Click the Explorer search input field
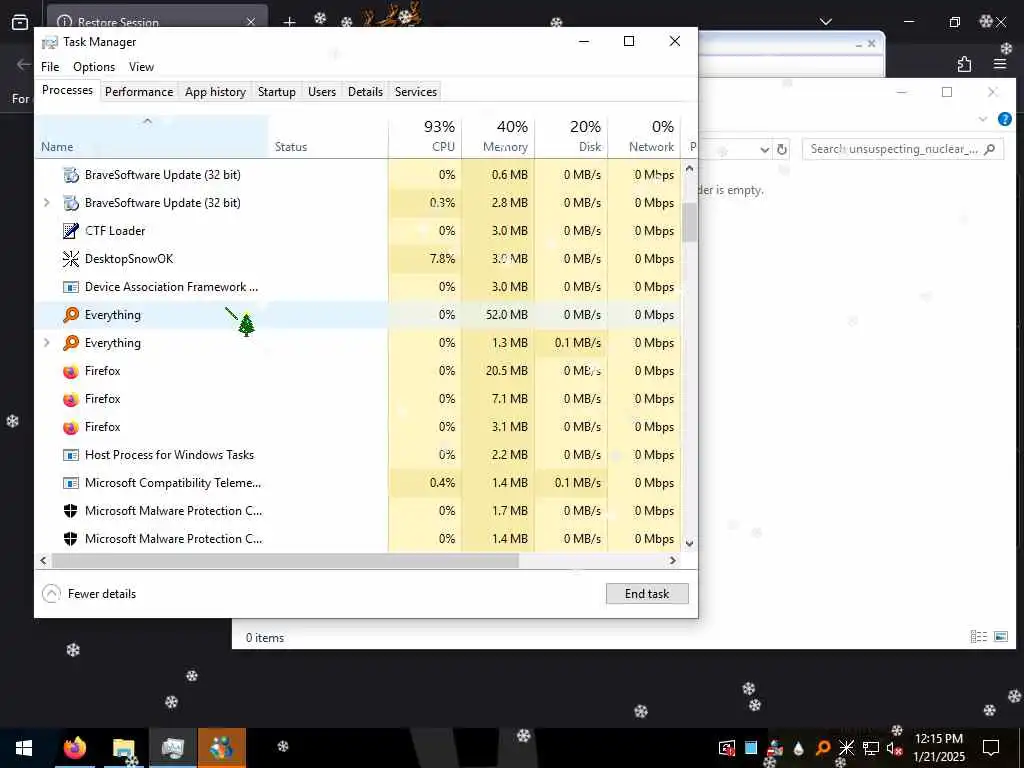The width and height of the screenshot is (1024, 768). point(902,150)
